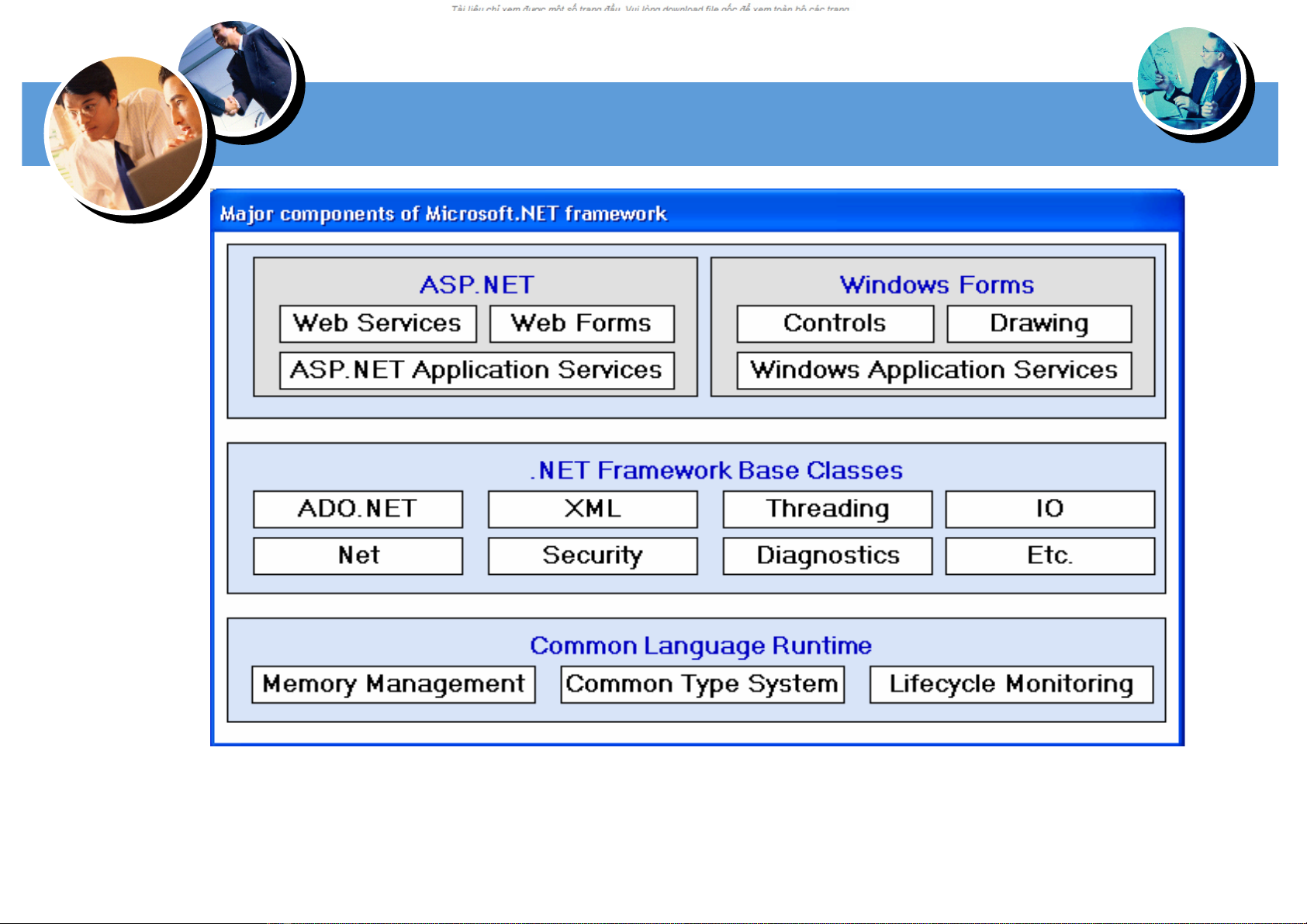The width and height of the screenshot is (1307, 924).
Task: Click the Common Language Runtime heading
Action: (x=700, y=645)
